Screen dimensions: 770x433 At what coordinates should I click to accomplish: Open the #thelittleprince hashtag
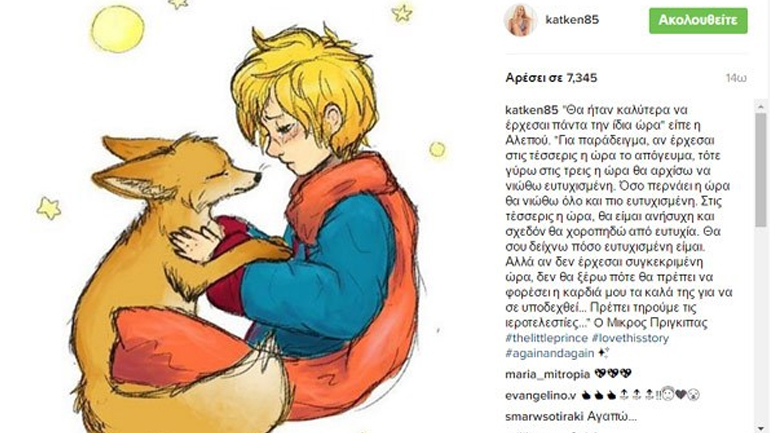coord(547,338)
